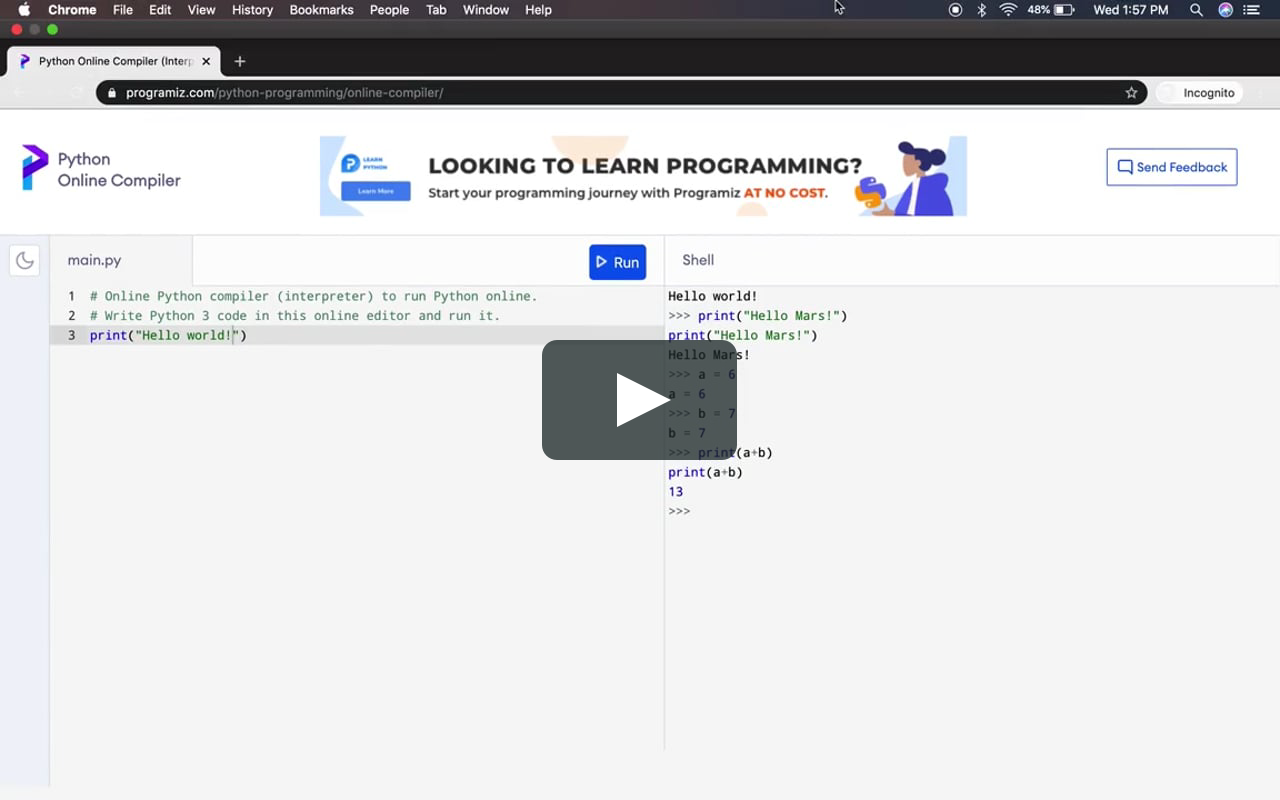Click the battery status icon

[x=1064, y=10]
